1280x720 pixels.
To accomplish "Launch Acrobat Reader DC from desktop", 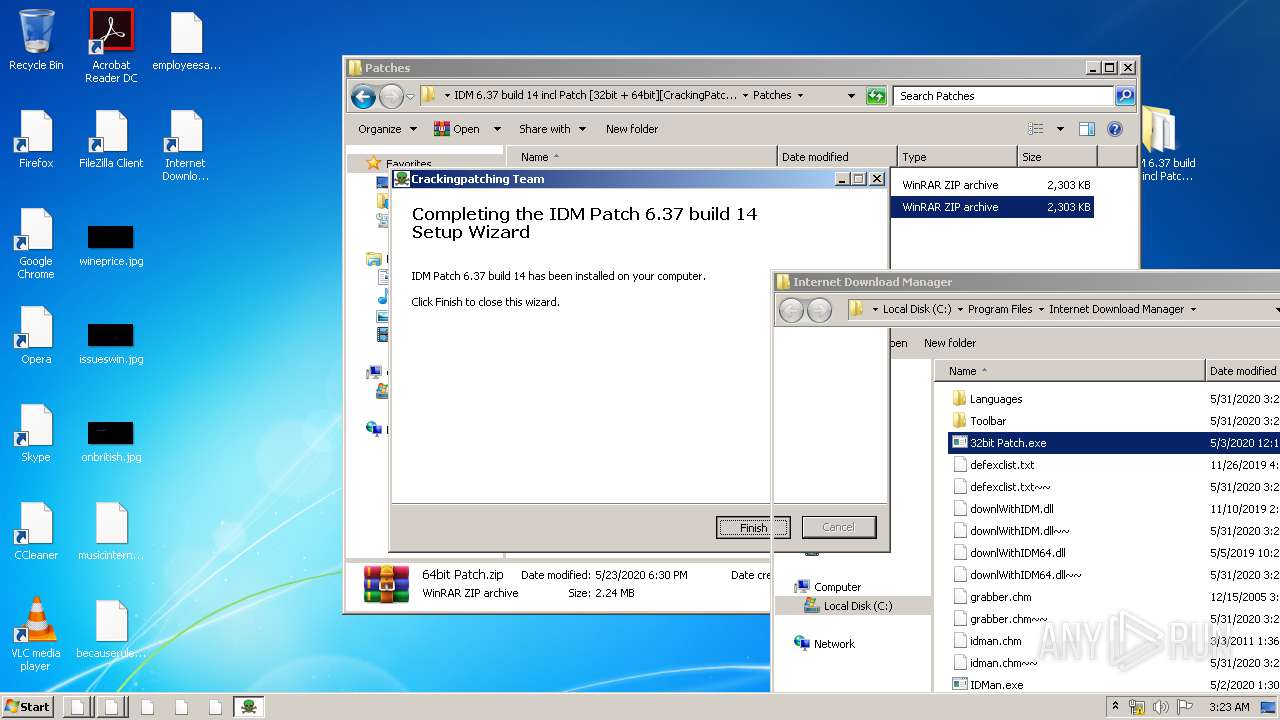I will (111, 45).
